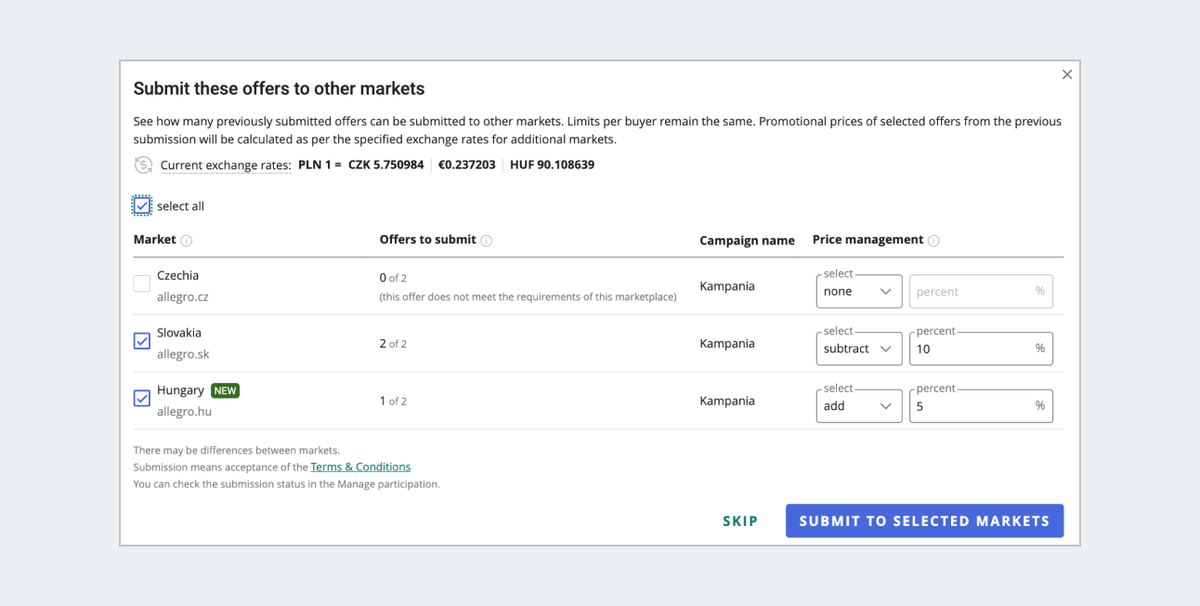Click the Czechia percent input field
This screenshot has width=1200, height=606.
coord(980,291)
